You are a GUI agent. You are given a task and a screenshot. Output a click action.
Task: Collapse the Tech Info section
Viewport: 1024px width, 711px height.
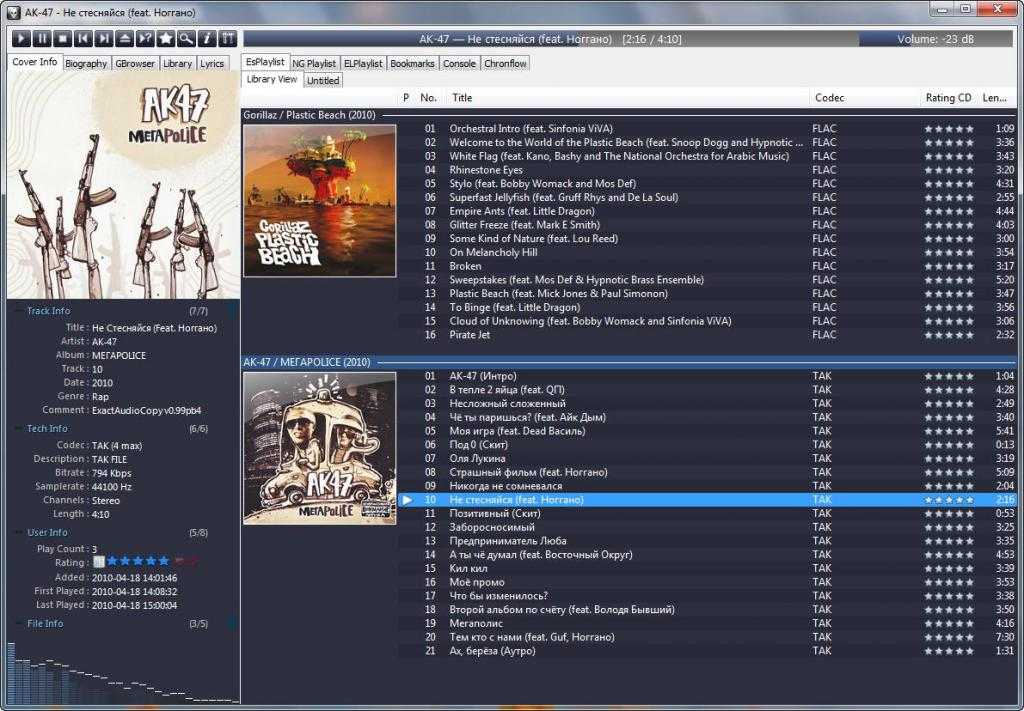(x=46, y=429)
